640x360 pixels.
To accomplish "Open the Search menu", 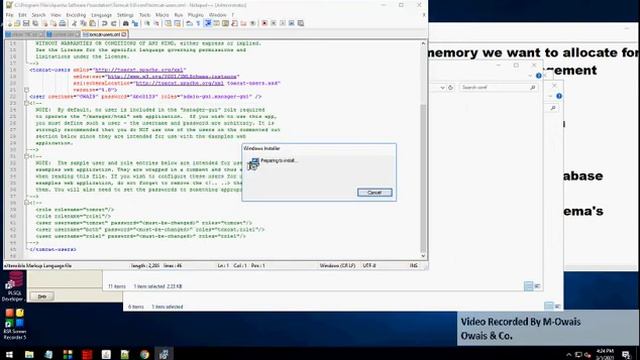I will [38, 15].
